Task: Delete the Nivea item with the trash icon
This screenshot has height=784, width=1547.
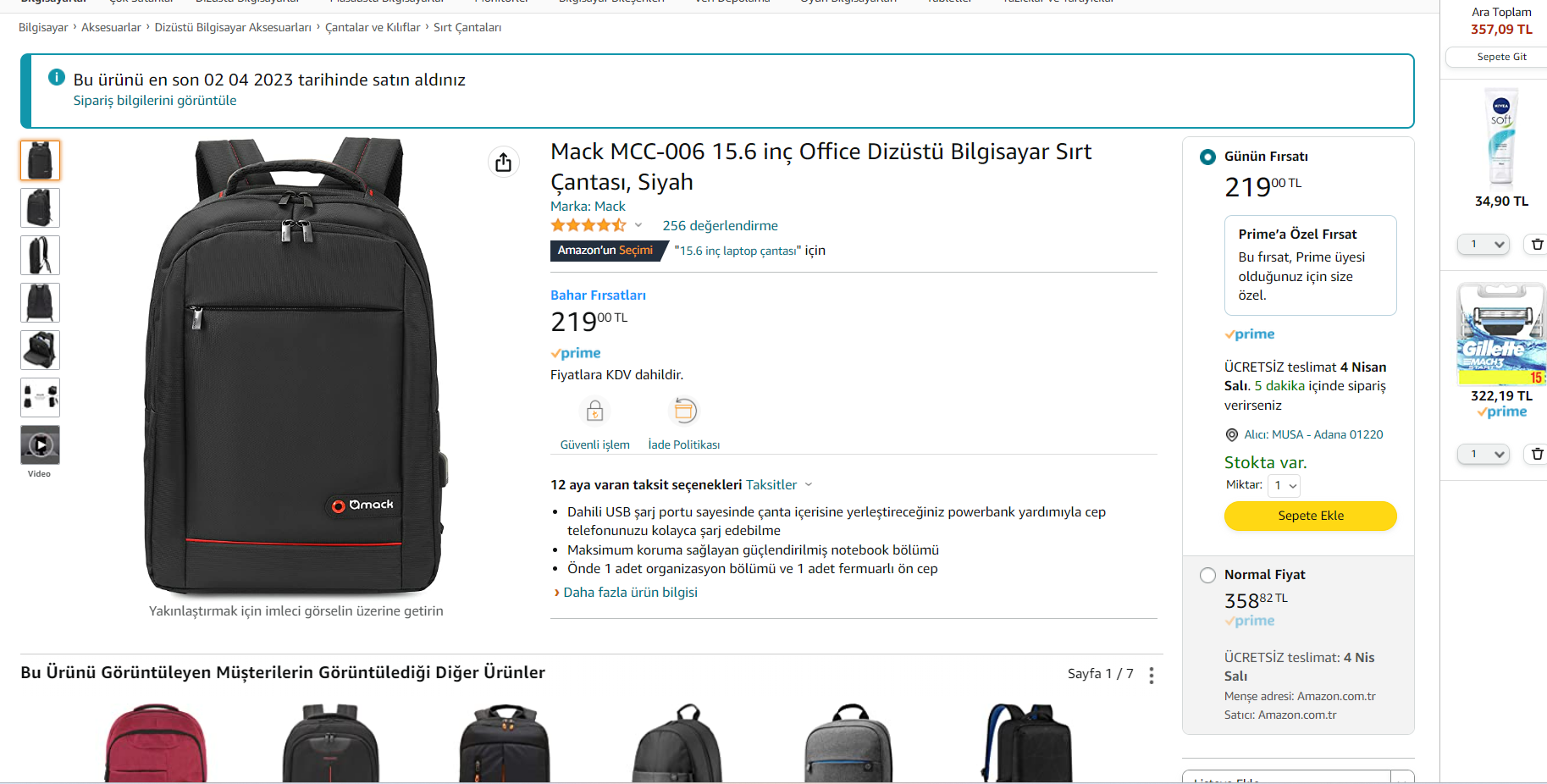Action: 1537,244
